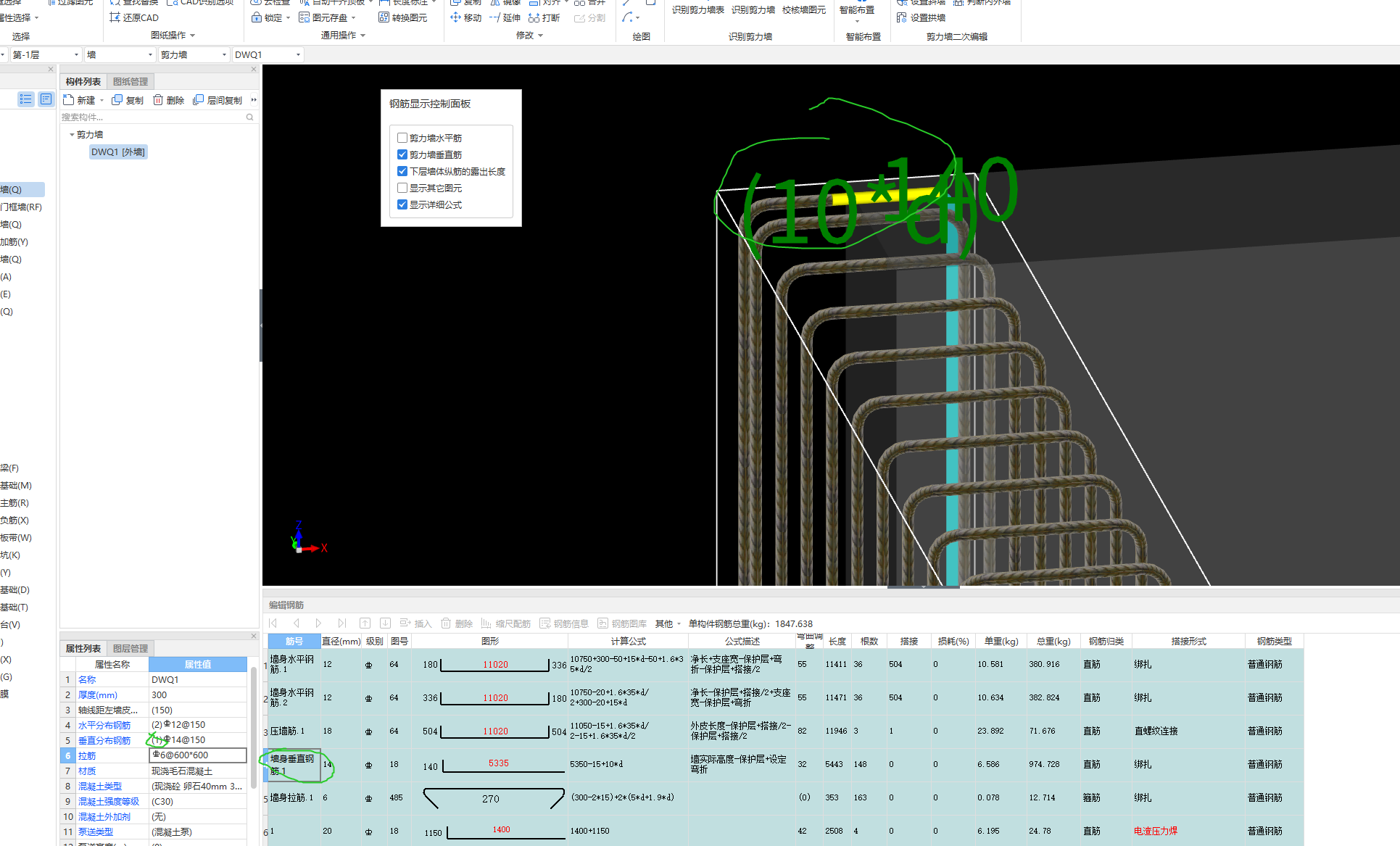
Task: Click the 拉筋 property value input field
Action: [x=197, y=755]
